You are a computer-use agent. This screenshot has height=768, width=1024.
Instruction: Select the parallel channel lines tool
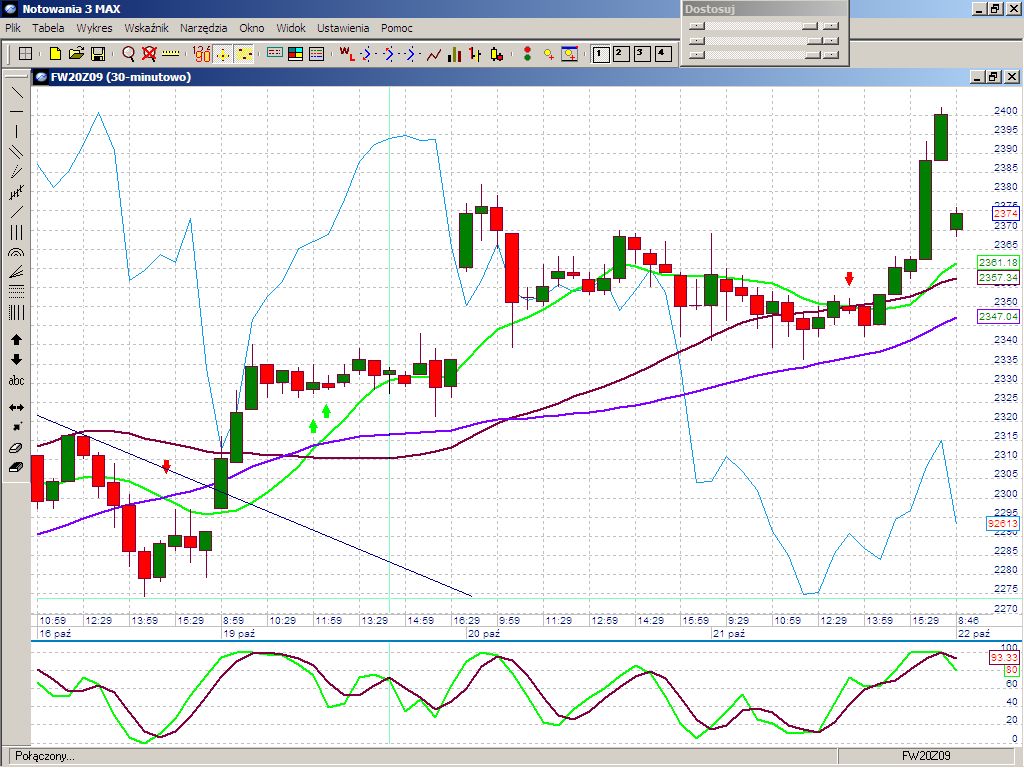tap(16, 152)
